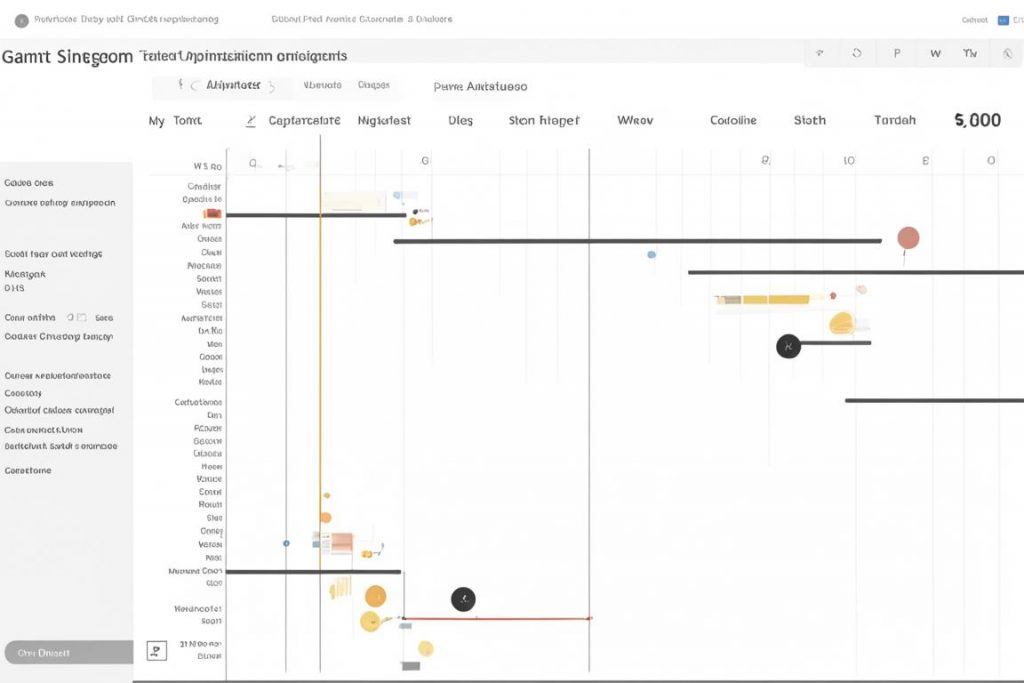
Task: Select the Nigiafest column tab
Action: click(384, 121)
